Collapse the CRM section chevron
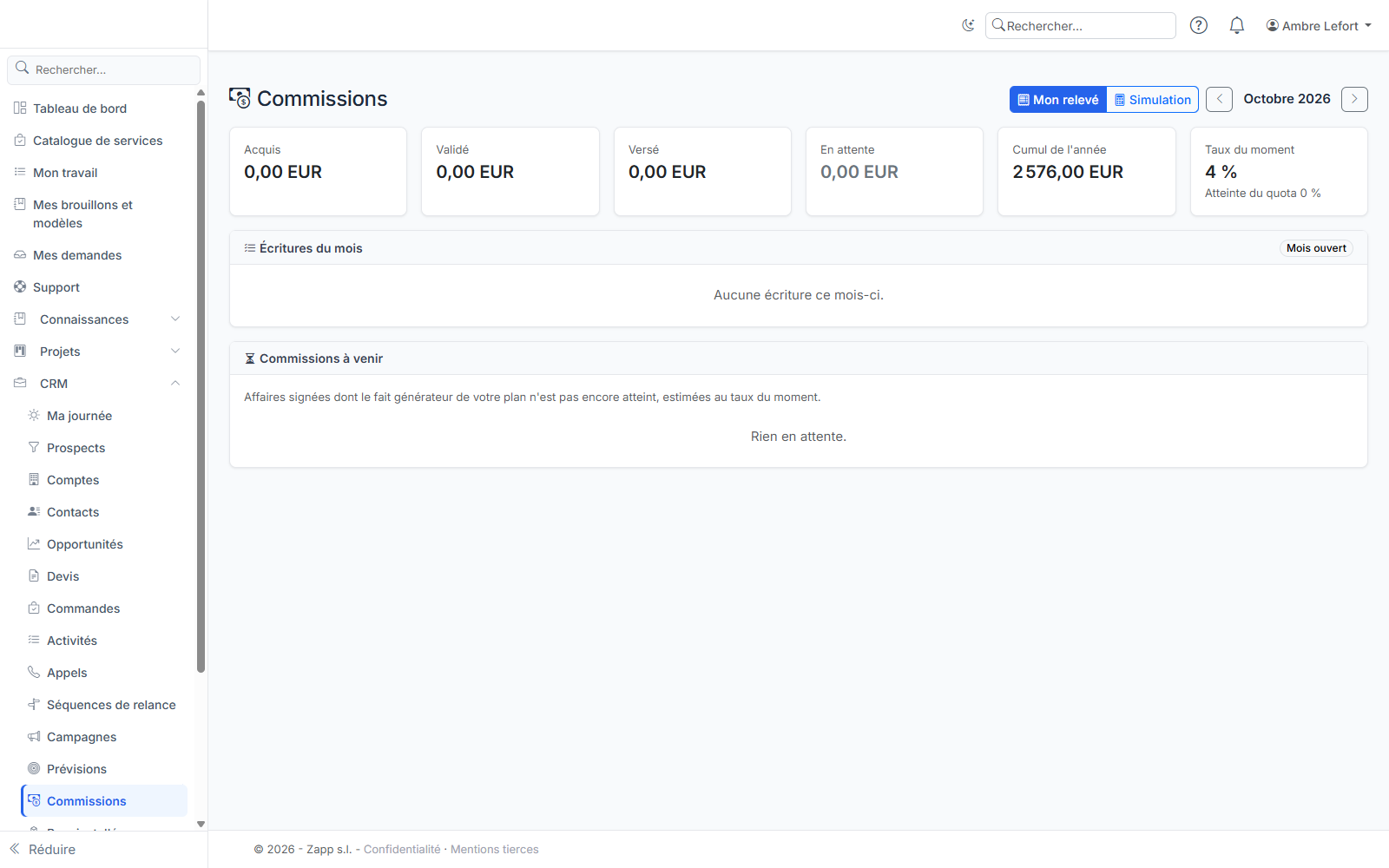Screen dimensions: 1389x868 [x=175, y=383]
